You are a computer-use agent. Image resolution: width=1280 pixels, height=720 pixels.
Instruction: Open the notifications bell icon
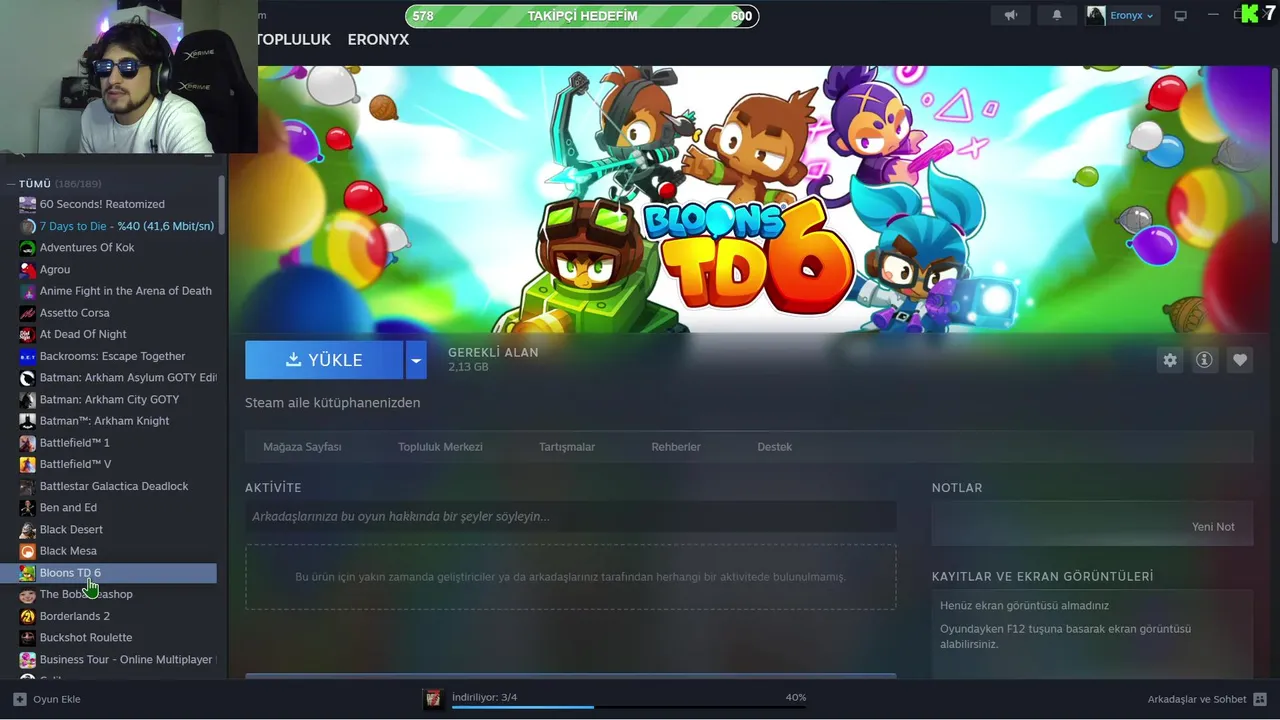click(x=1057, y=15)
